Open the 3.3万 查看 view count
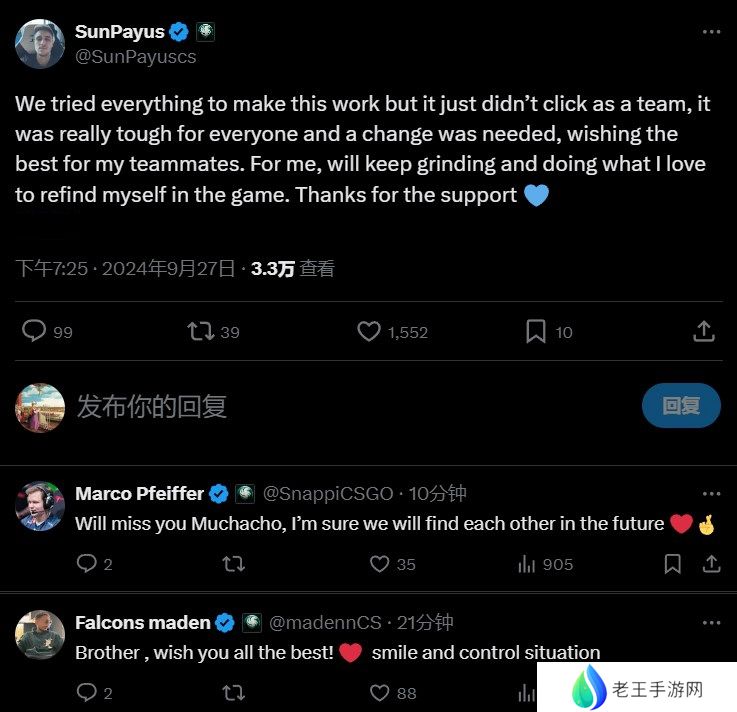The width and height of the screenshot is (737, 712). pos(292,268)
